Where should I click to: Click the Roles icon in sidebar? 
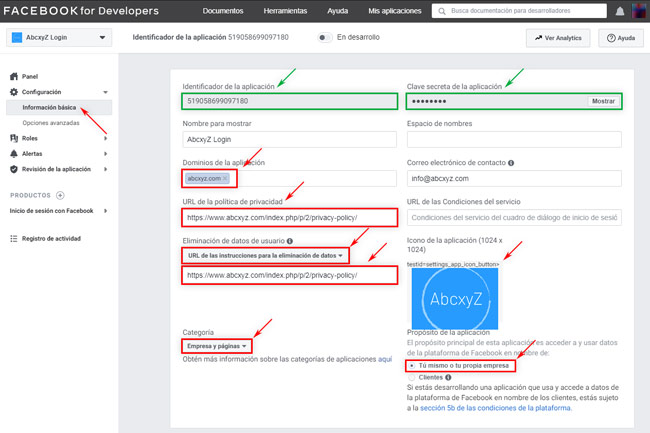click(14, 138)
